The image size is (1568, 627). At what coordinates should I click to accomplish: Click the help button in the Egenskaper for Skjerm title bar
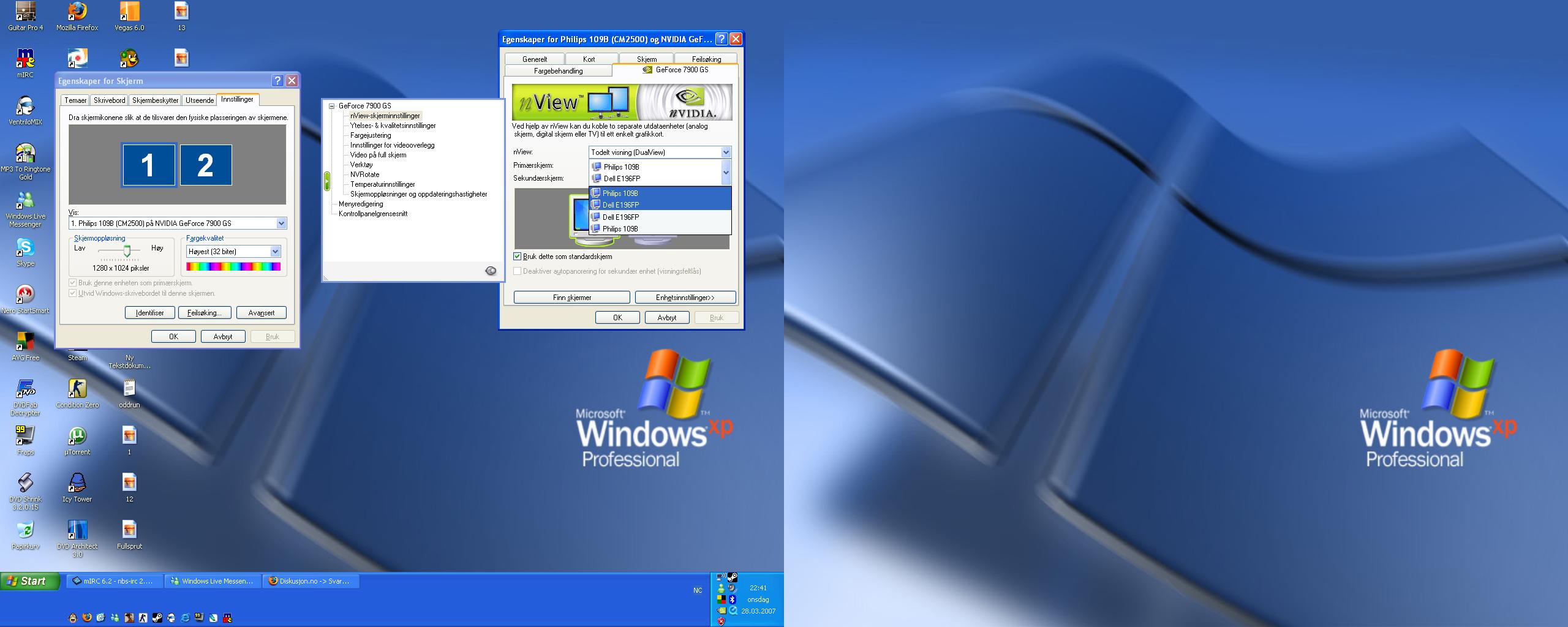point(277,80)
